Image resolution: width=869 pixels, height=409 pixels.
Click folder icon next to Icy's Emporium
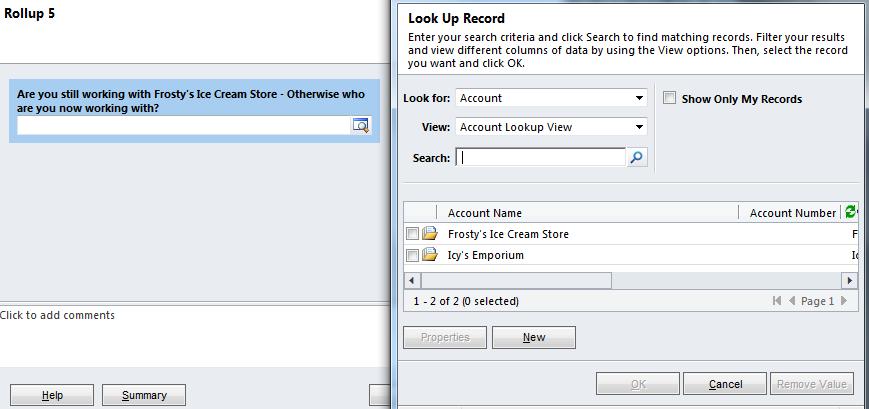430,255
